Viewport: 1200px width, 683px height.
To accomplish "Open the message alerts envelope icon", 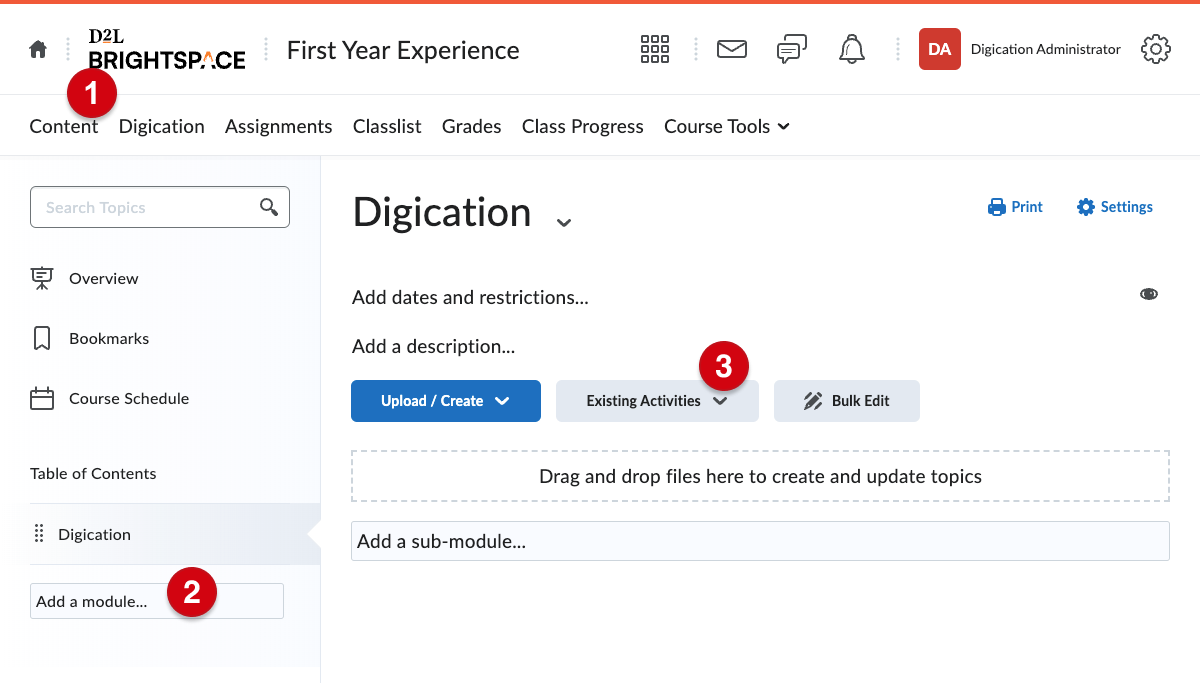I will pos(732,49).
